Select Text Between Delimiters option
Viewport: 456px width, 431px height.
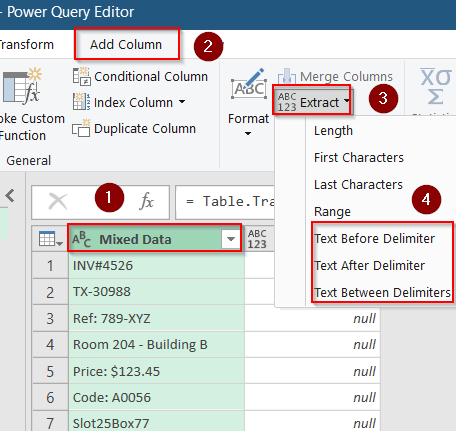pos(382,292)
